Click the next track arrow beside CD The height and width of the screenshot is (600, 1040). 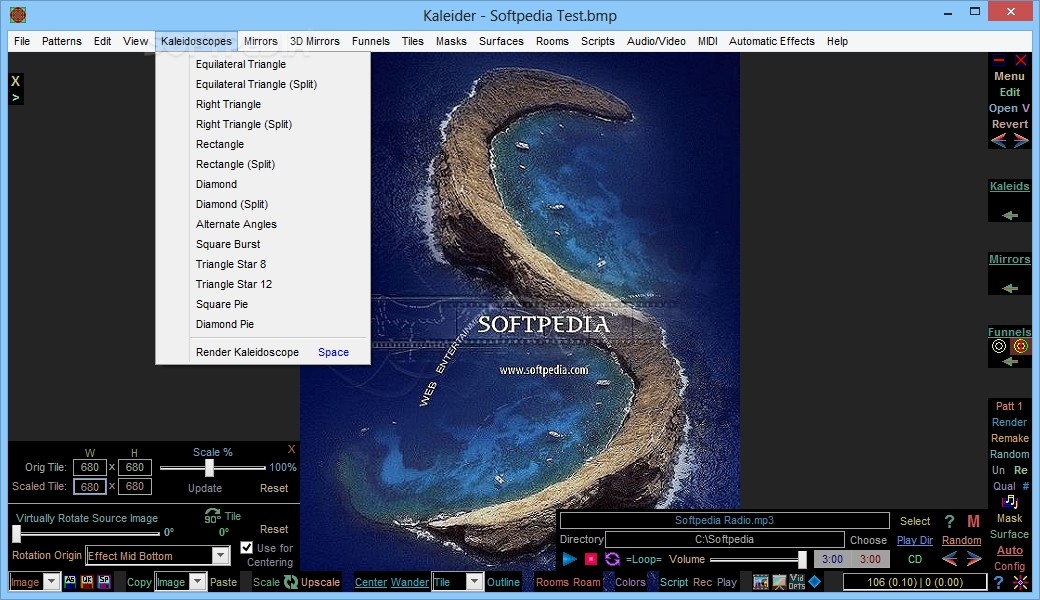(x=974, y=559)
